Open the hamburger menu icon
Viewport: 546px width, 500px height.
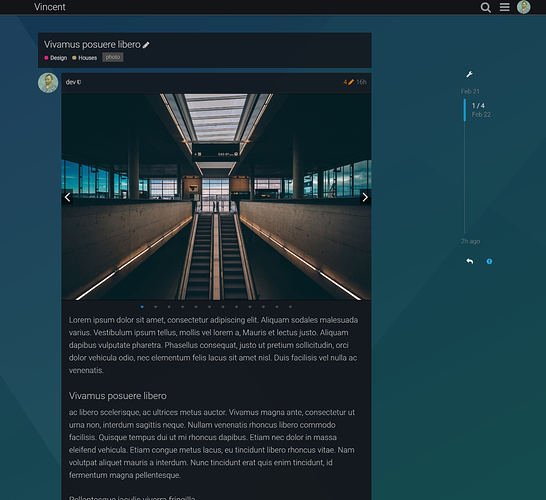point(505,7)
